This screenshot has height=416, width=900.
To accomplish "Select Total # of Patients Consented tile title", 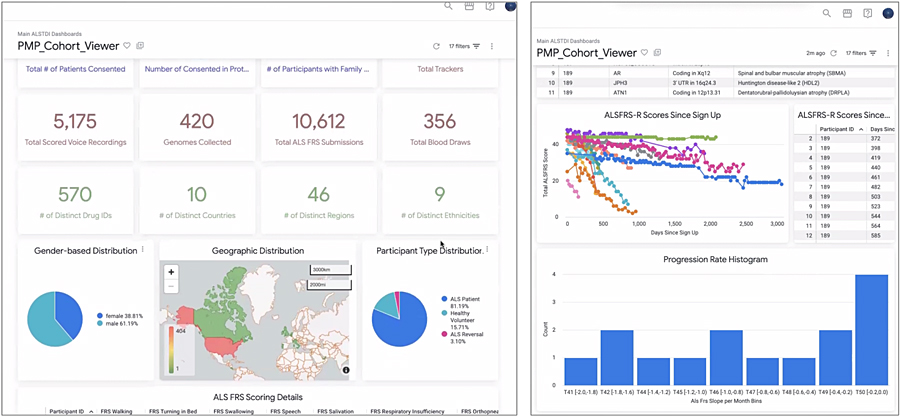I will pyautogui.click(x=75, y=69).
